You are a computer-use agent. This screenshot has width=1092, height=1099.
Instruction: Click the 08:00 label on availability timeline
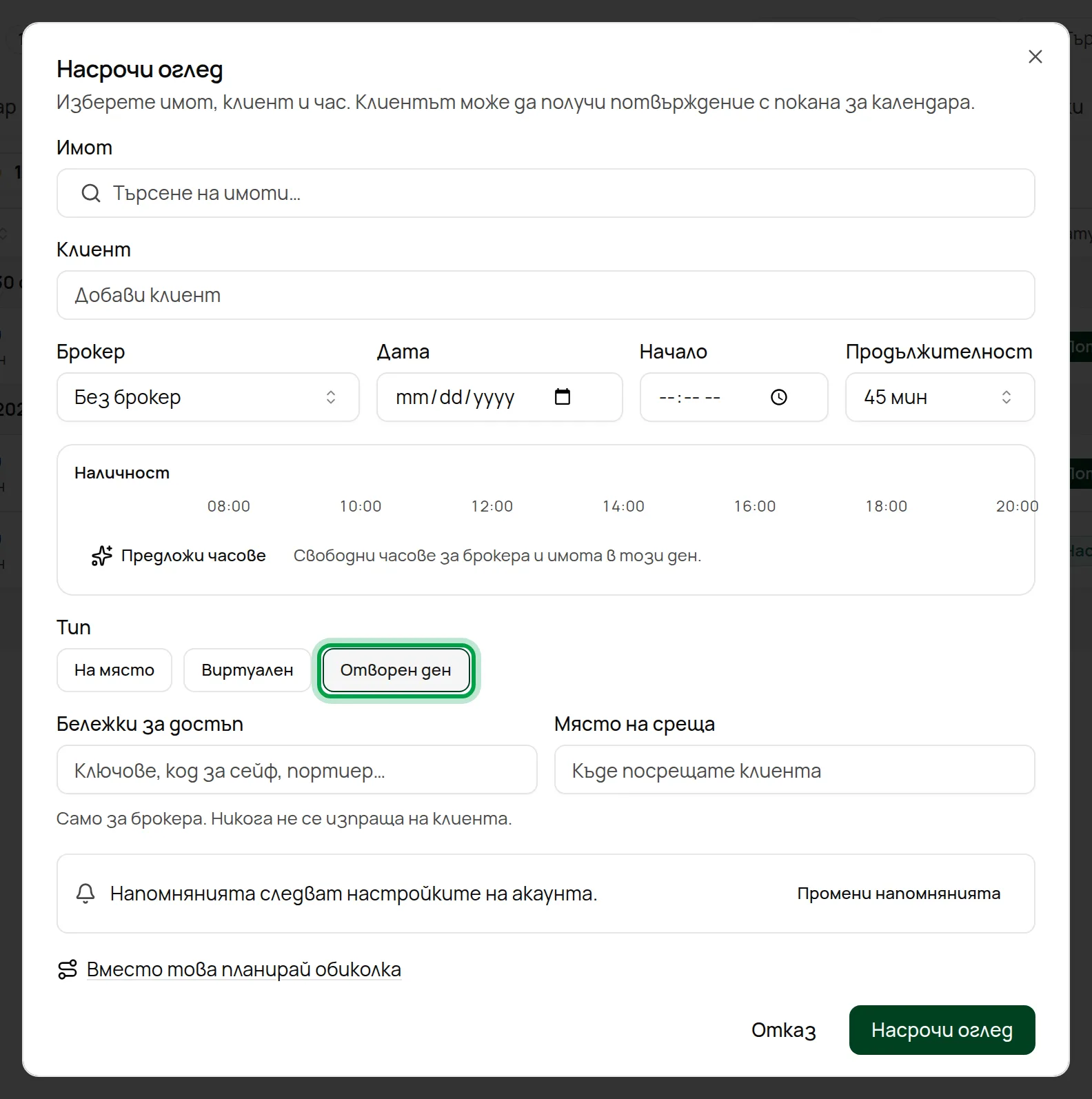tap(229, 506)
